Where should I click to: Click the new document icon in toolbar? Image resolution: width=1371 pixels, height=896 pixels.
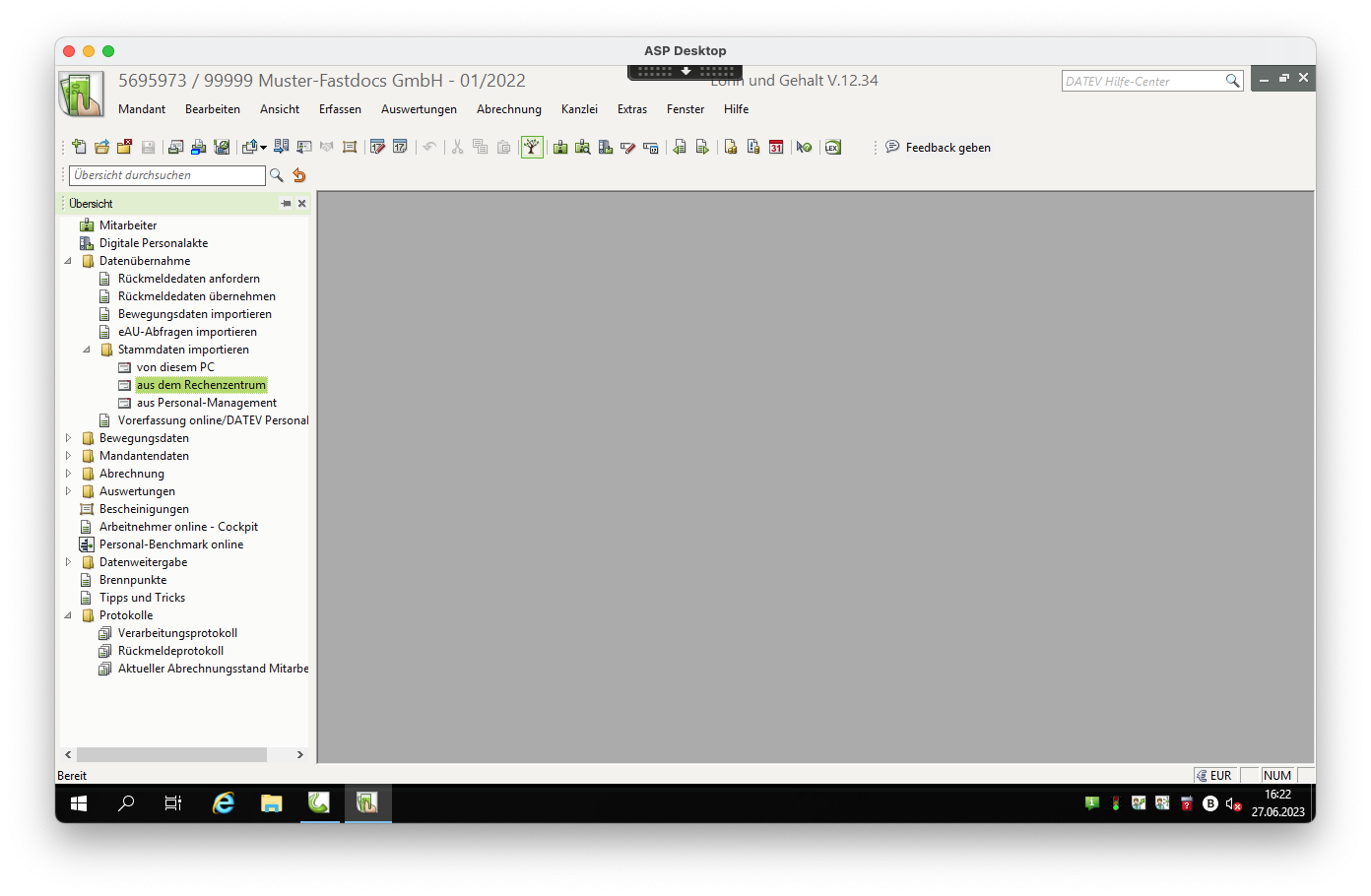[x=79, y=147]
